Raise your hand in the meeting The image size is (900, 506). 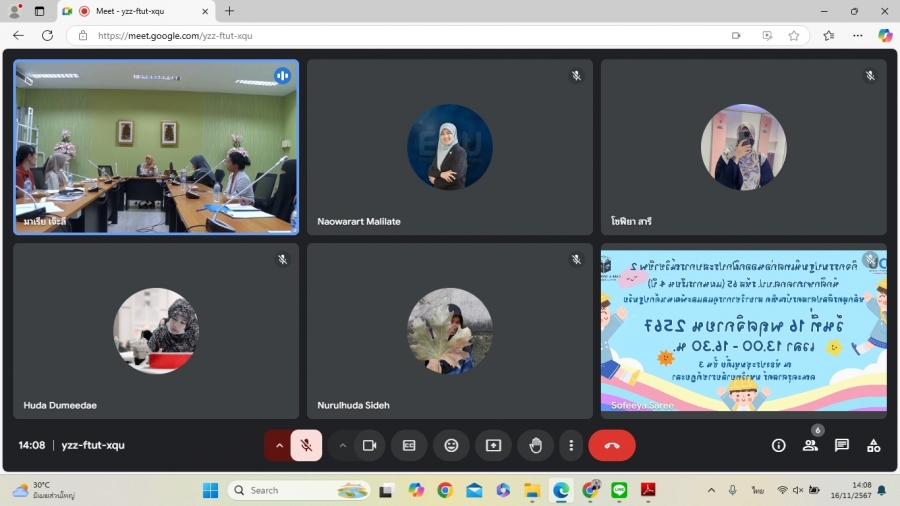click(x=535, y=445)
